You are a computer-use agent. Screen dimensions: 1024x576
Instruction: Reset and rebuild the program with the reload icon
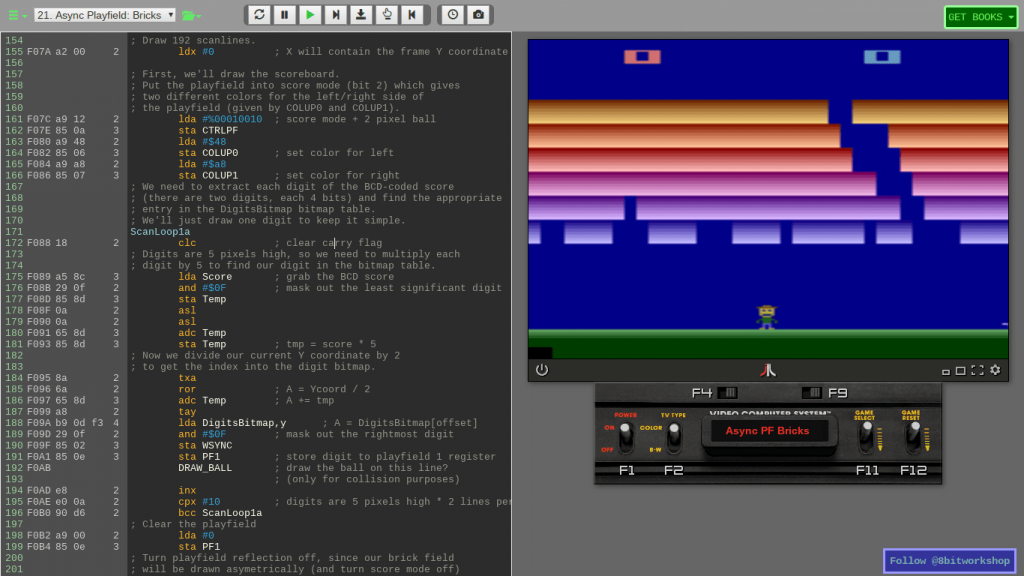click(x=258, y=15)
